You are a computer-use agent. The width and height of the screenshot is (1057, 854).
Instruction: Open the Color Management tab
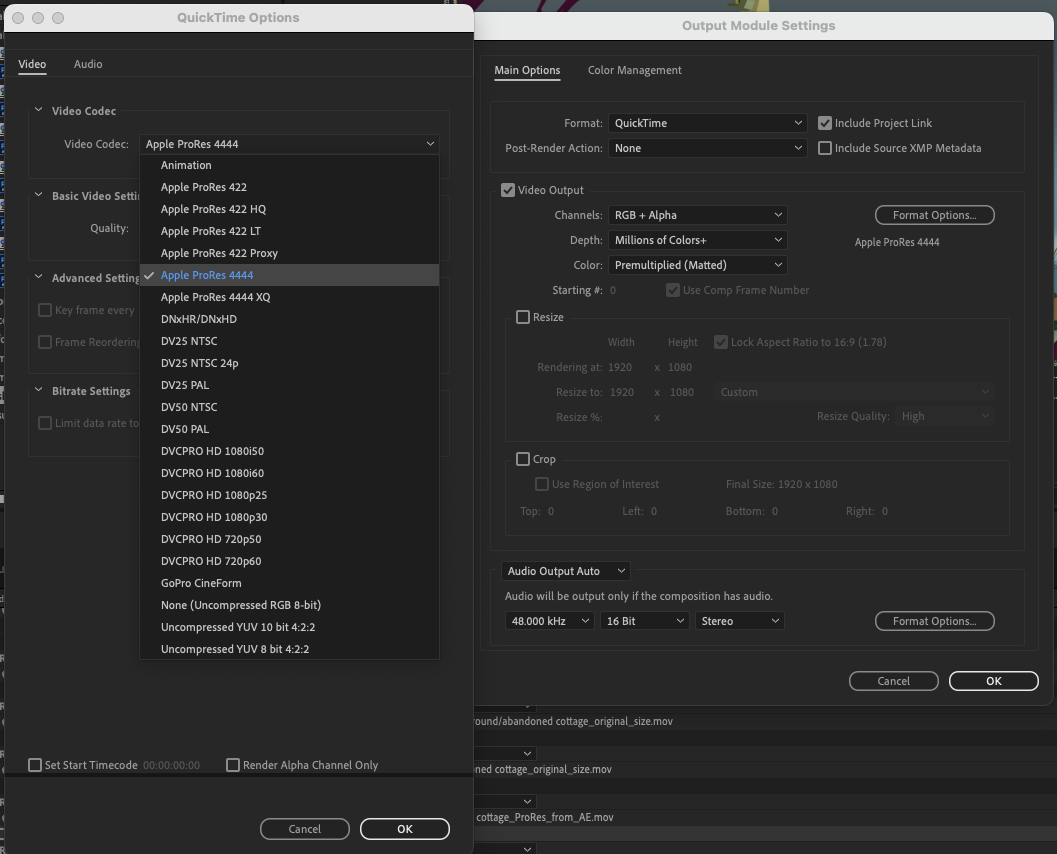[x=634, y=70]
